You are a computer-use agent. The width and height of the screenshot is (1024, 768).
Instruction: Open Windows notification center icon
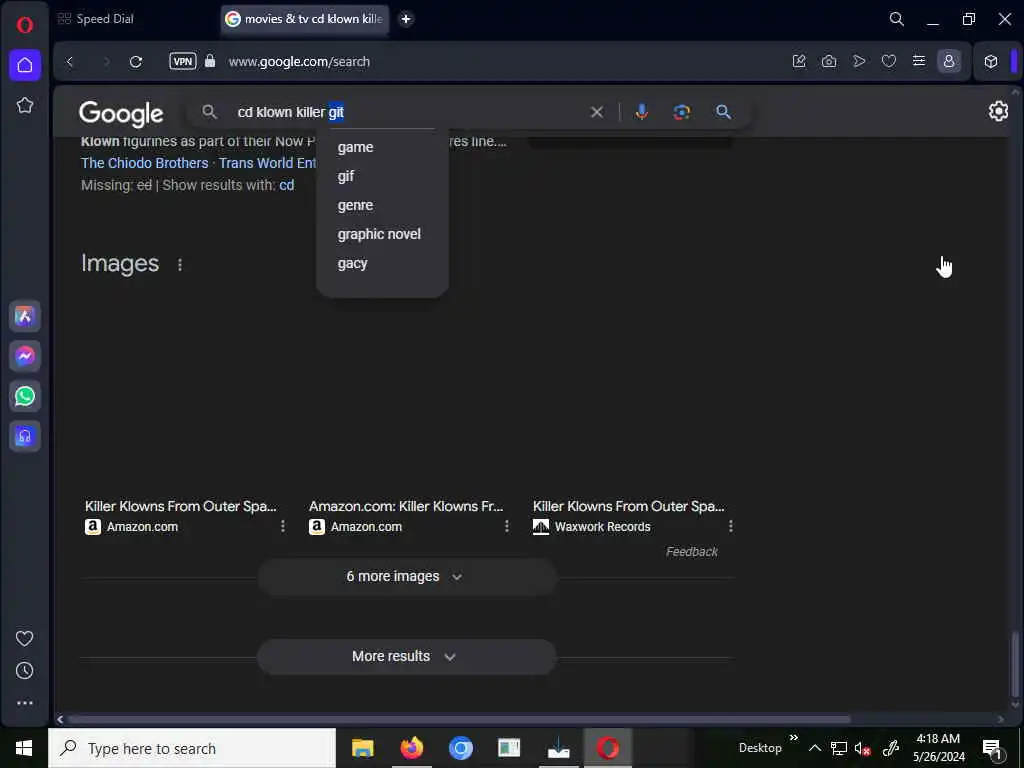pyautogui.click(x=992, y=748)
